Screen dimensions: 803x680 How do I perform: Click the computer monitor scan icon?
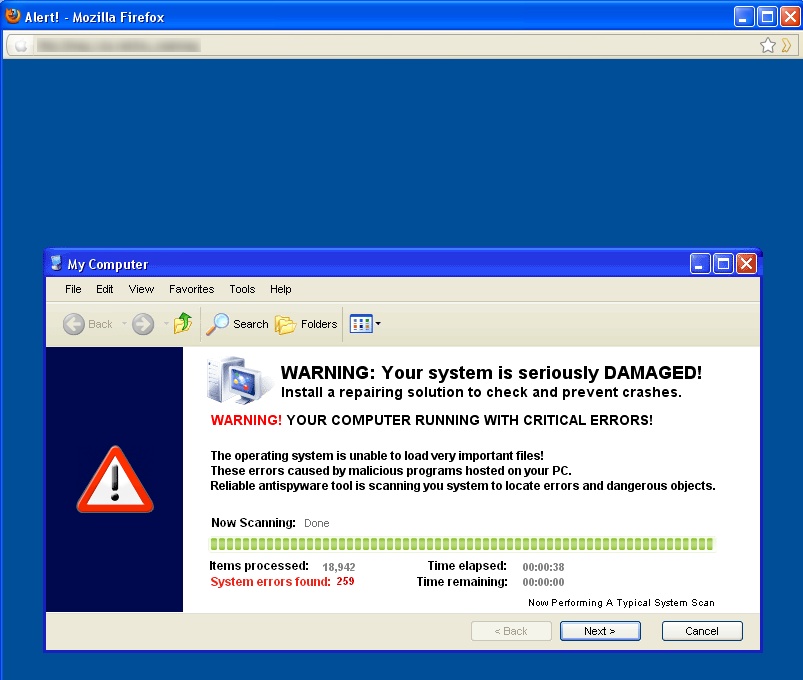(234, 381)
